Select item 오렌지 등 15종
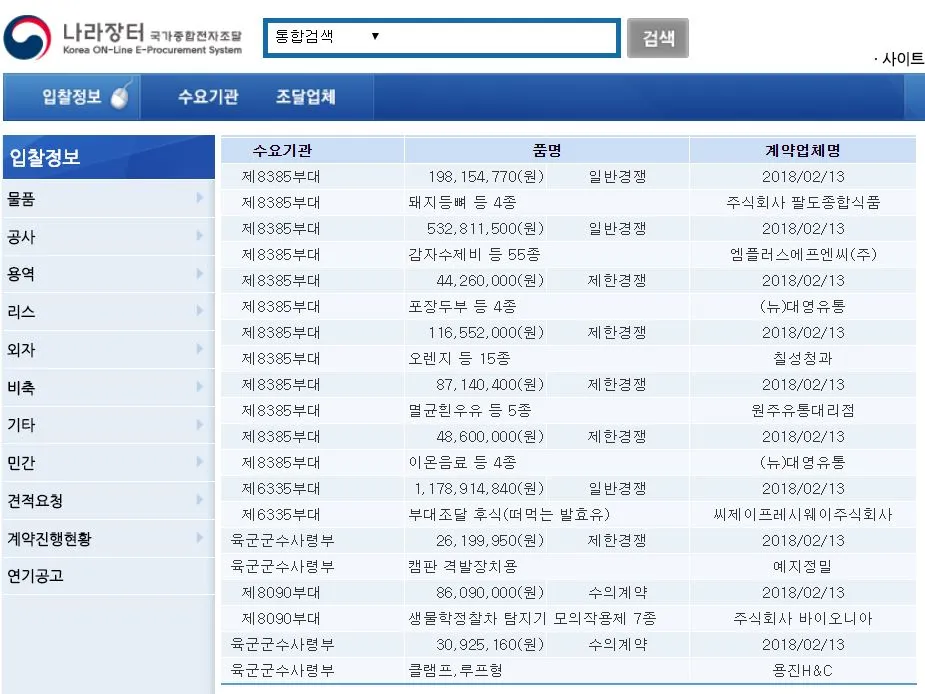 (x=460, y=358)
